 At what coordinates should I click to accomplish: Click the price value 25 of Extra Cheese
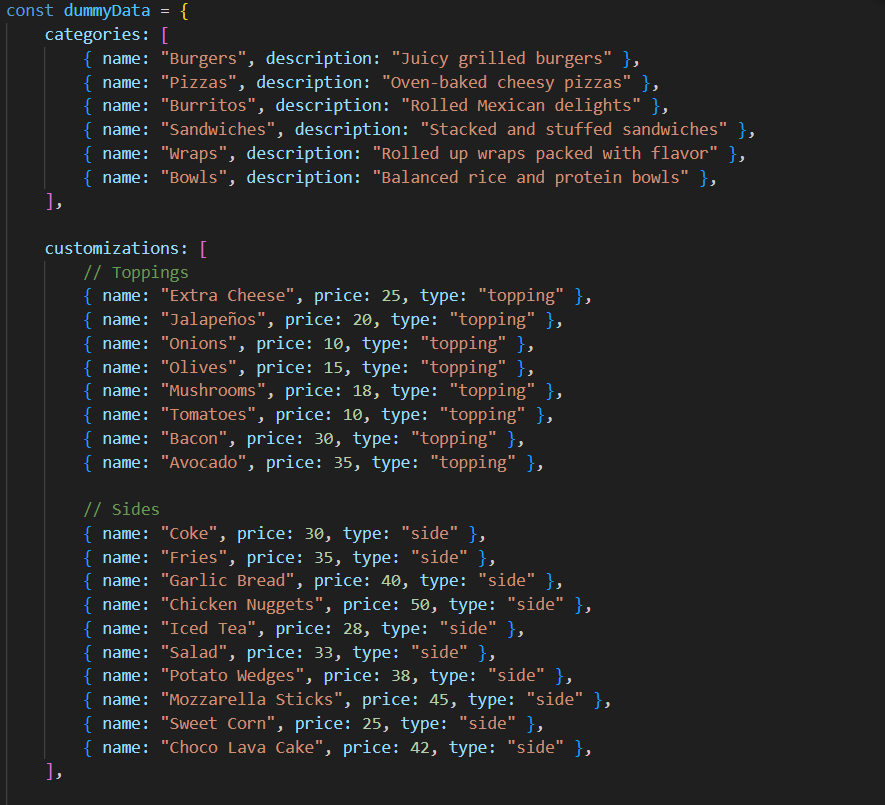pyautogui.click(x=391, y=296)
